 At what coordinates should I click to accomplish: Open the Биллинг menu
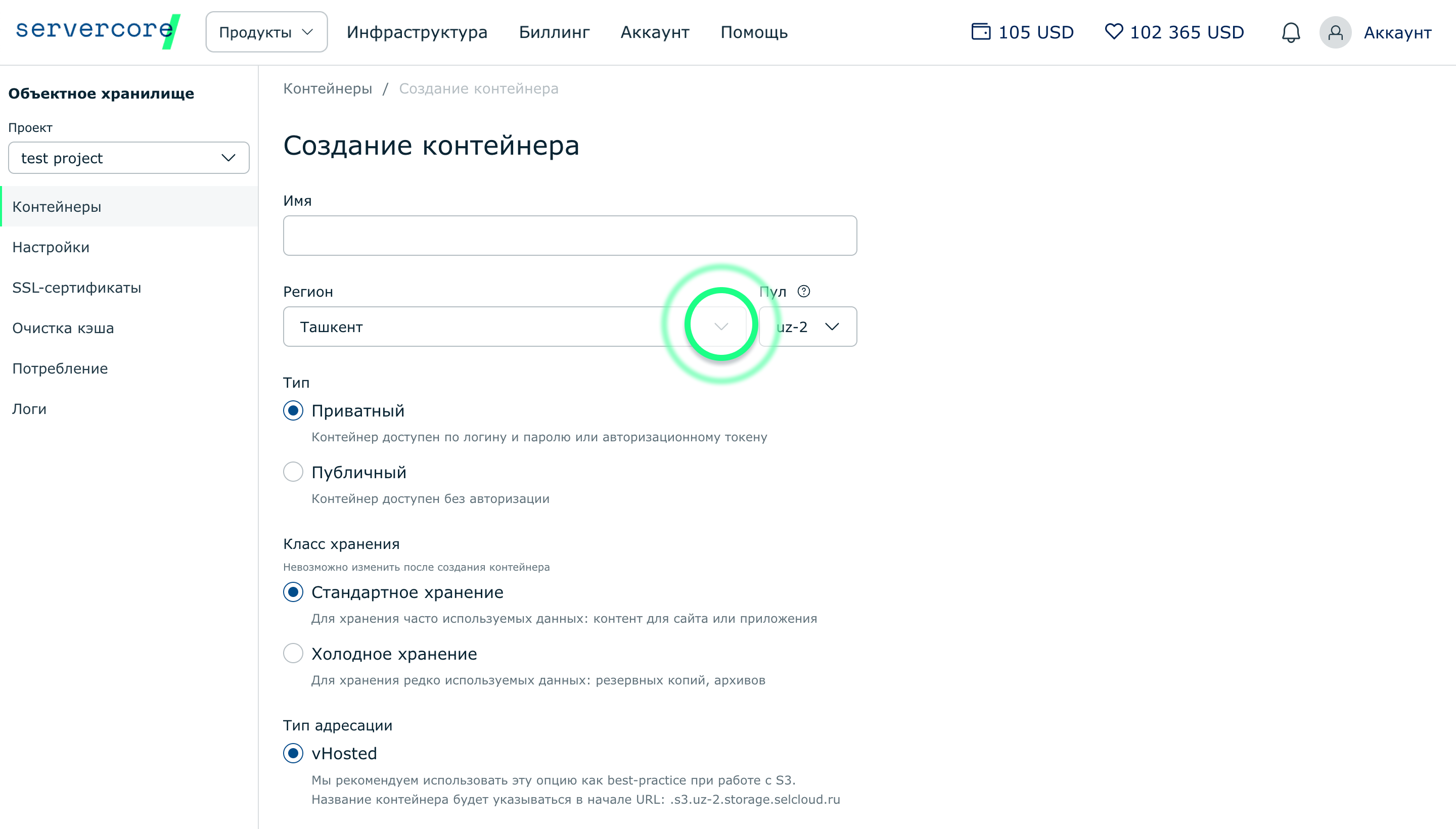pyautogui.click(x=554, y=32)
